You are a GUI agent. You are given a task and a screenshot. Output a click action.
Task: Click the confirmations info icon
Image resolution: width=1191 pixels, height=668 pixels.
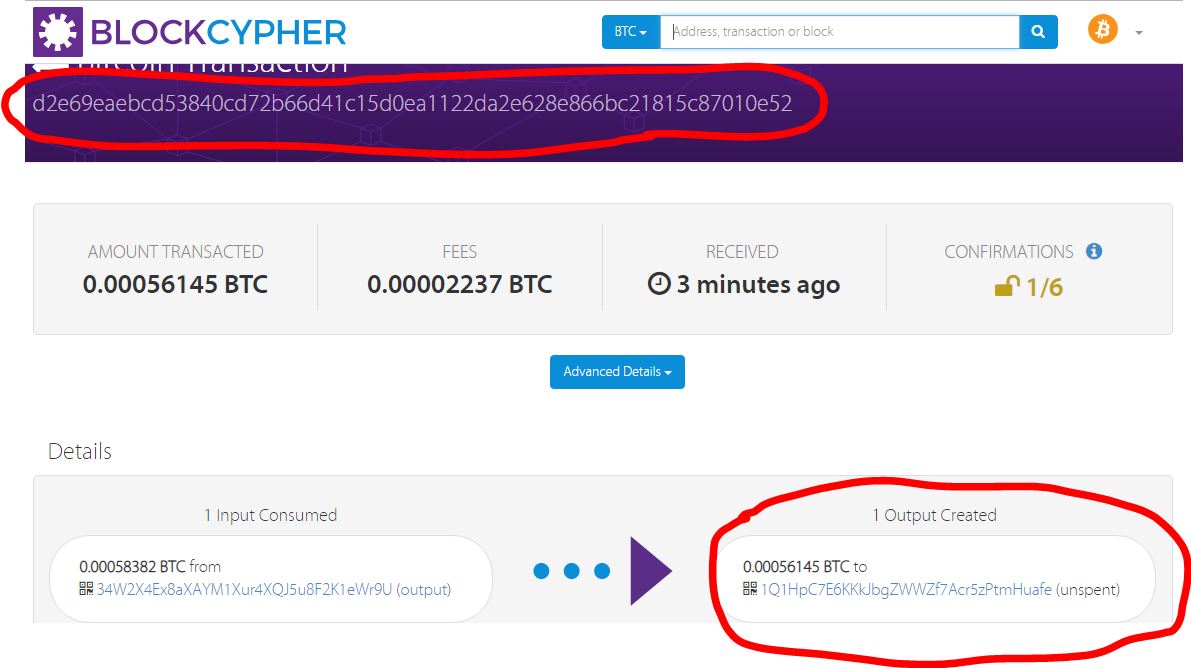1094,252
